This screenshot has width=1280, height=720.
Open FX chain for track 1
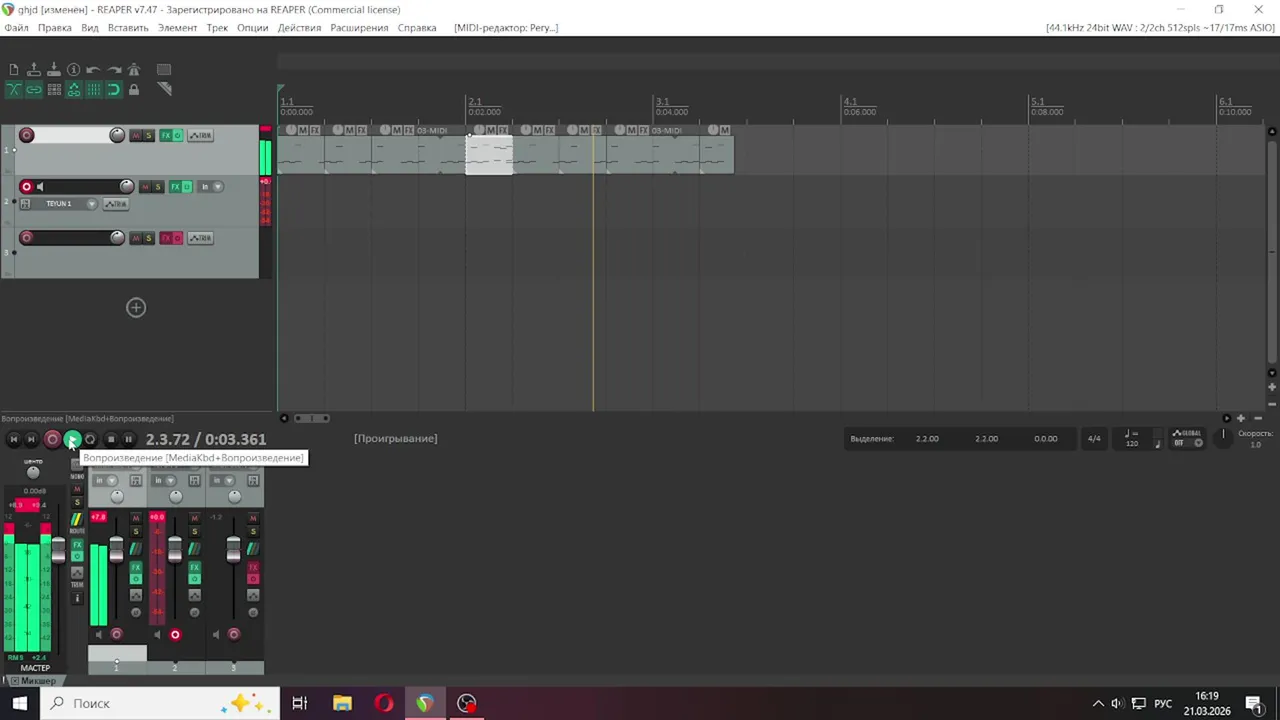[166, 135]
